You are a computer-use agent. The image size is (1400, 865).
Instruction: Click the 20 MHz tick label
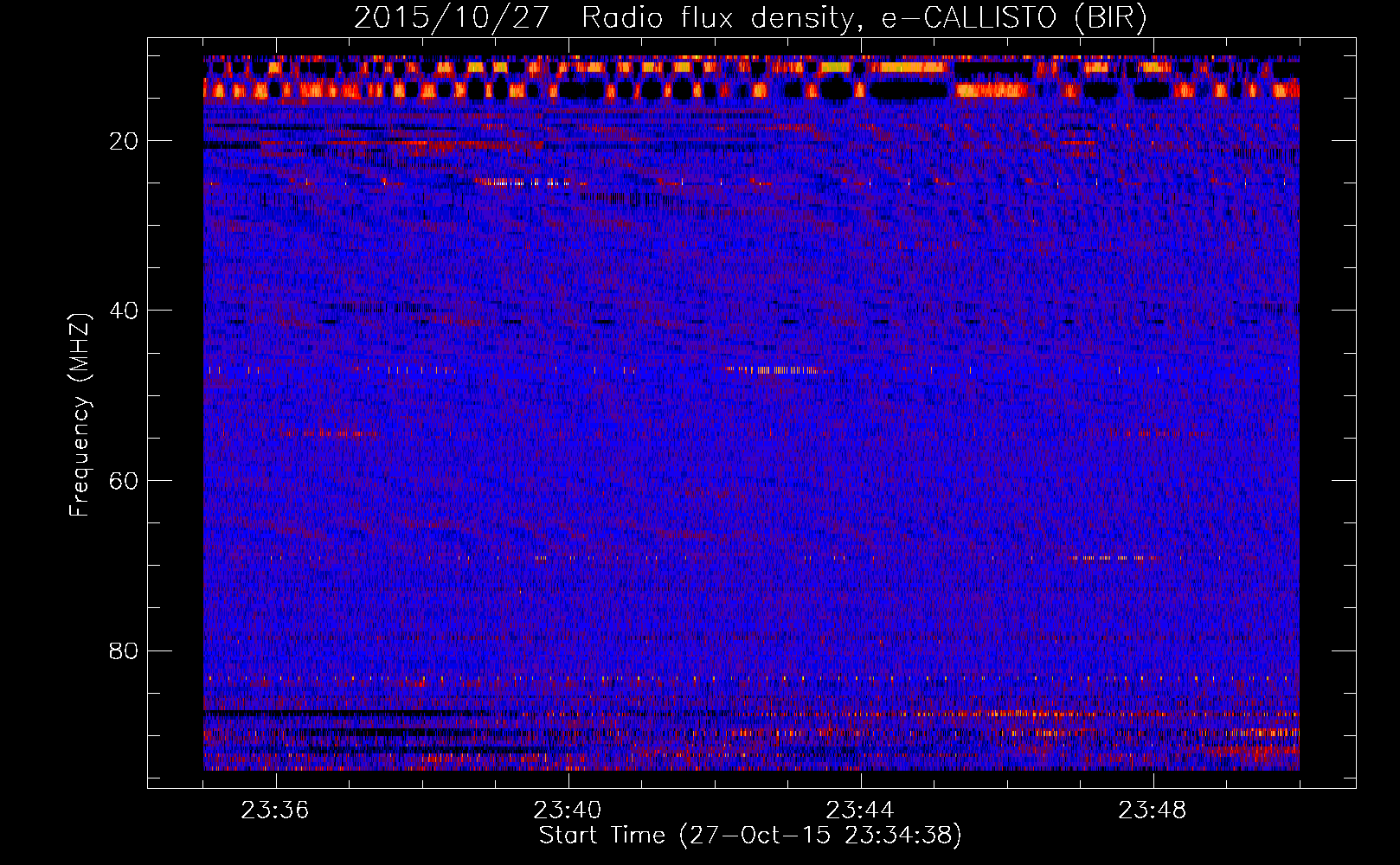[x=124, y=141]
